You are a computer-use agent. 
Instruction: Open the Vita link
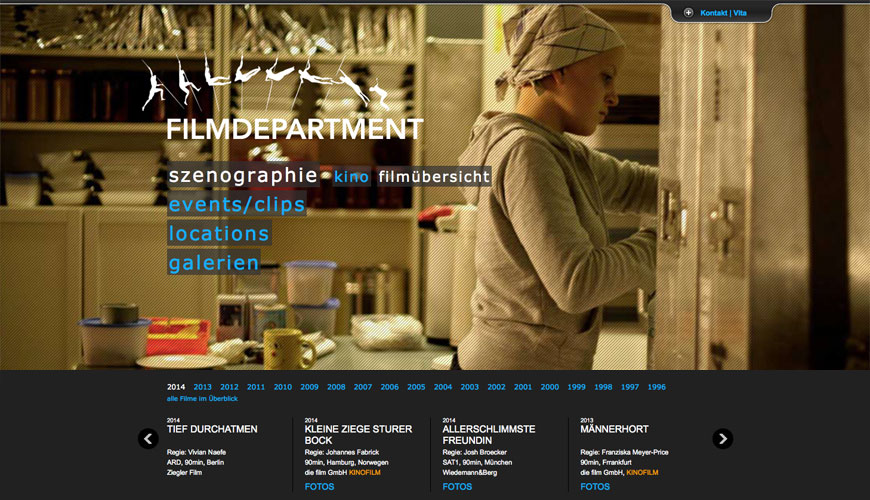tap(740, 13)
